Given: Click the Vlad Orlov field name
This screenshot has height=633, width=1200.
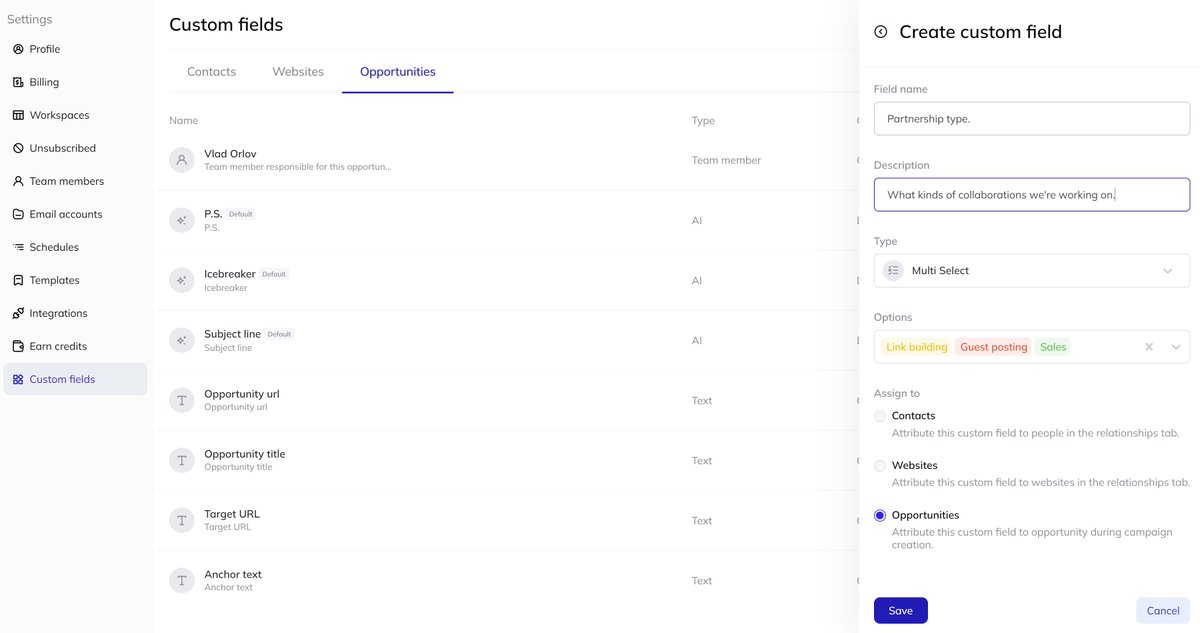Looking at the screenshot, I should pyautogui.click(x=230, y=154).
